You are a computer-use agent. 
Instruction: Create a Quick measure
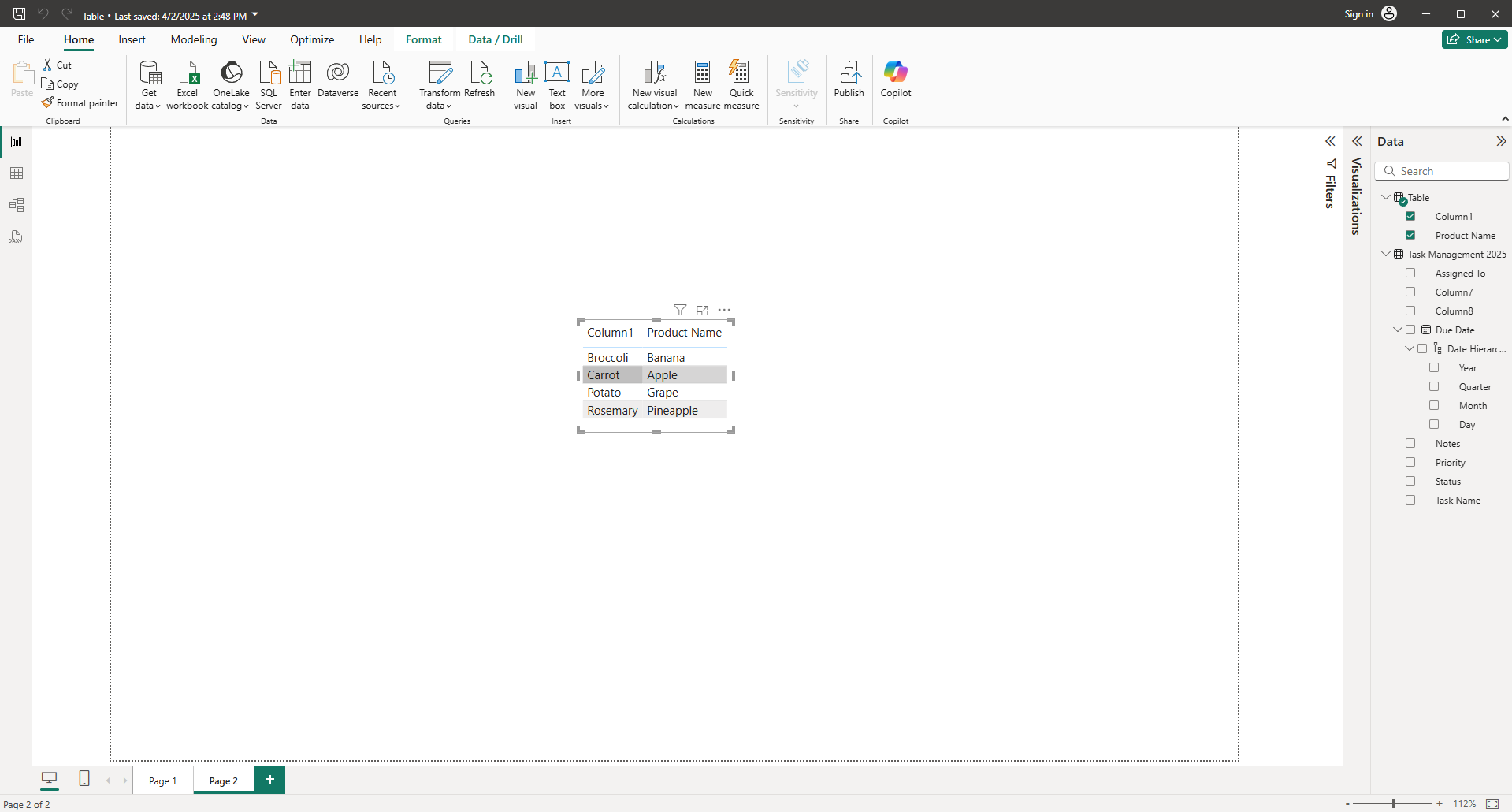coord(741,85)
